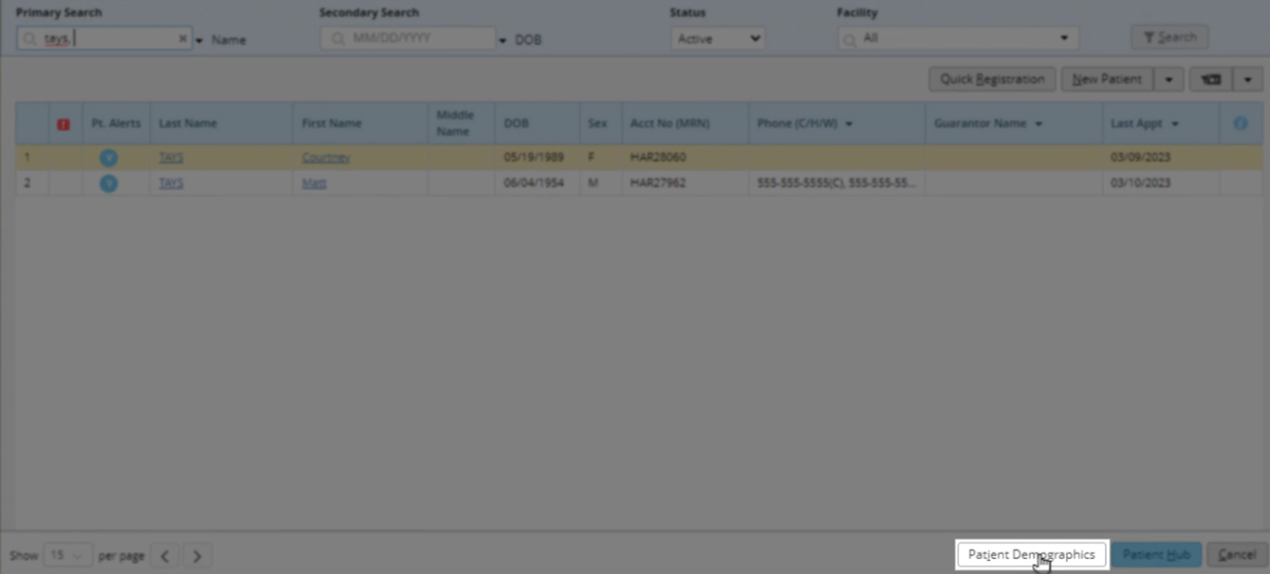Click the Search button
This screenshot has height=574, width=1270.
pyautogui.click(x=1169, y=37)
